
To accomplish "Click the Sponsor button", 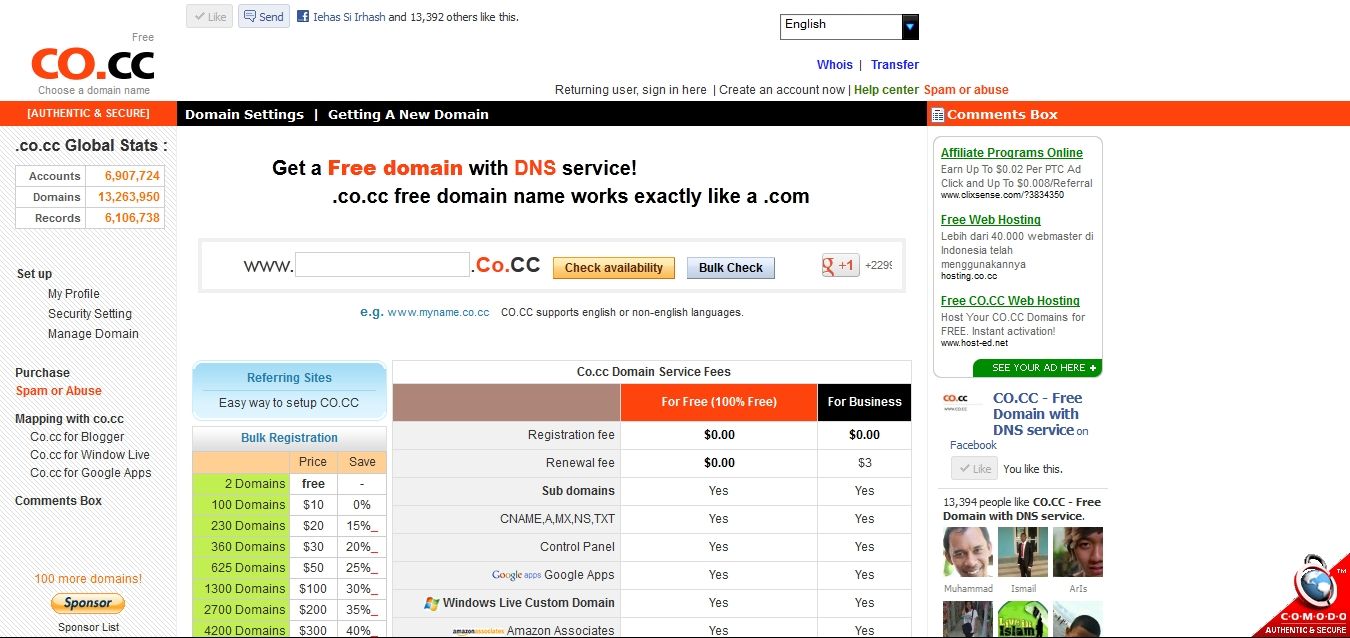I will tap(88, 603).
